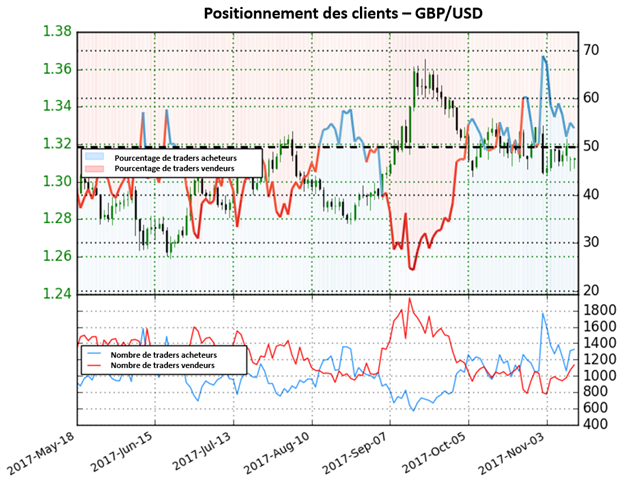Click the pink swatch for sellers percentage
Screen dimensions: 624x480
point(94,168)
